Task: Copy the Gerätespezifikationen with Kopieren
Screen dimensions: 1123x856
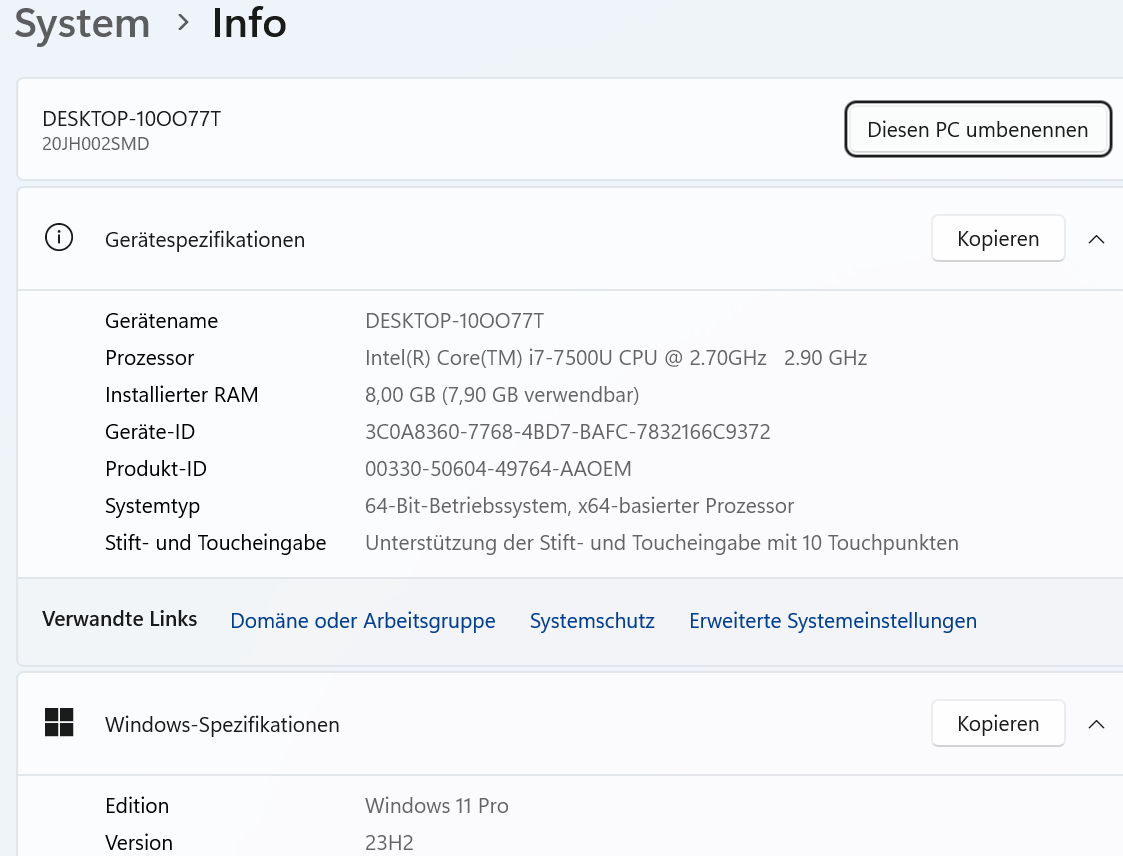Action: [x=998, y=239]
